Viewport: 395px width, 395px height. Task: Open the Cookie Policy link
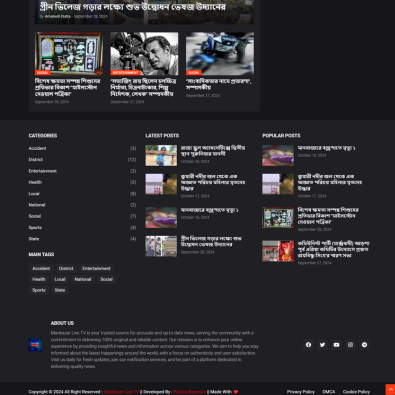tap(356, 392)
